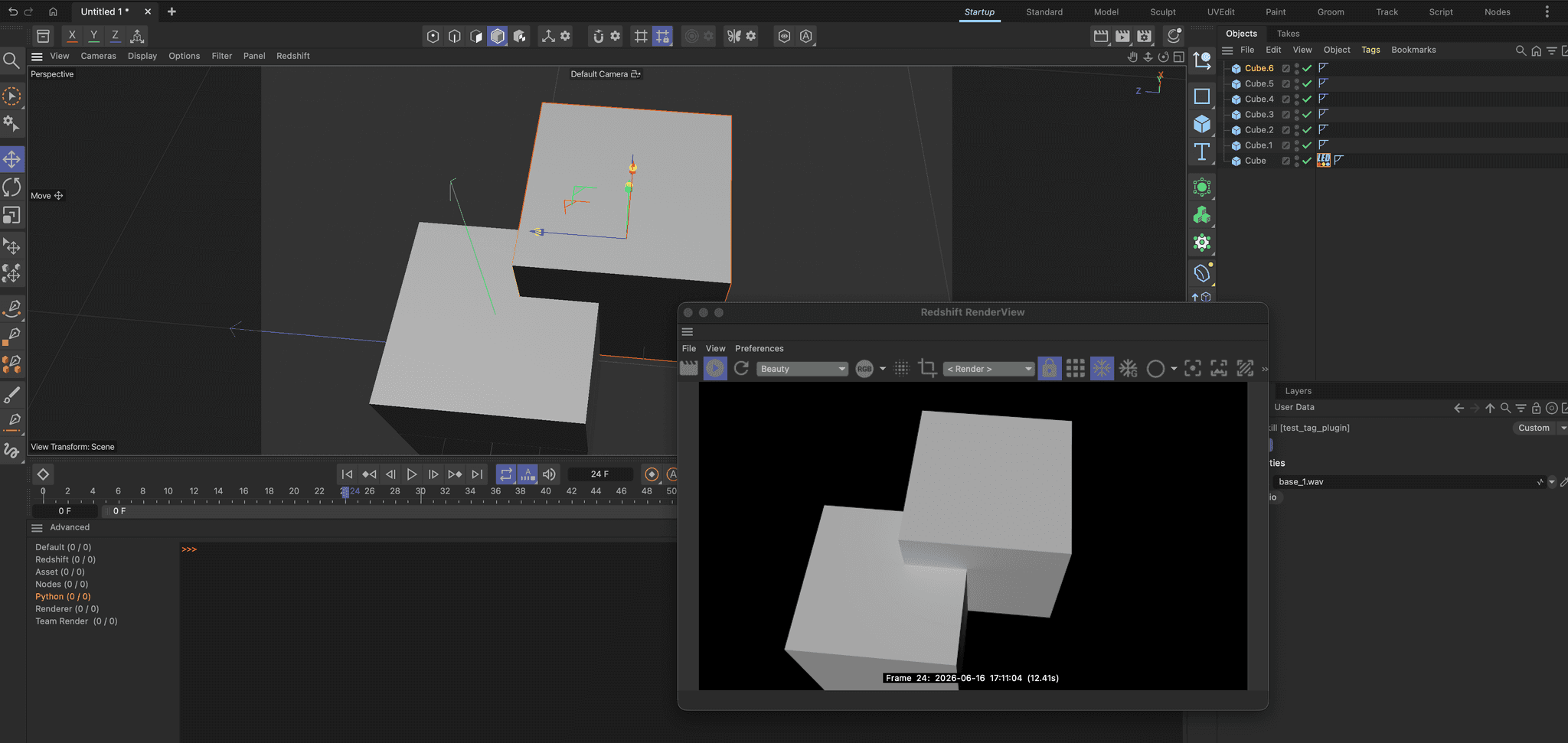
Task: Toggle X axis lock
Action: (72, 36)
